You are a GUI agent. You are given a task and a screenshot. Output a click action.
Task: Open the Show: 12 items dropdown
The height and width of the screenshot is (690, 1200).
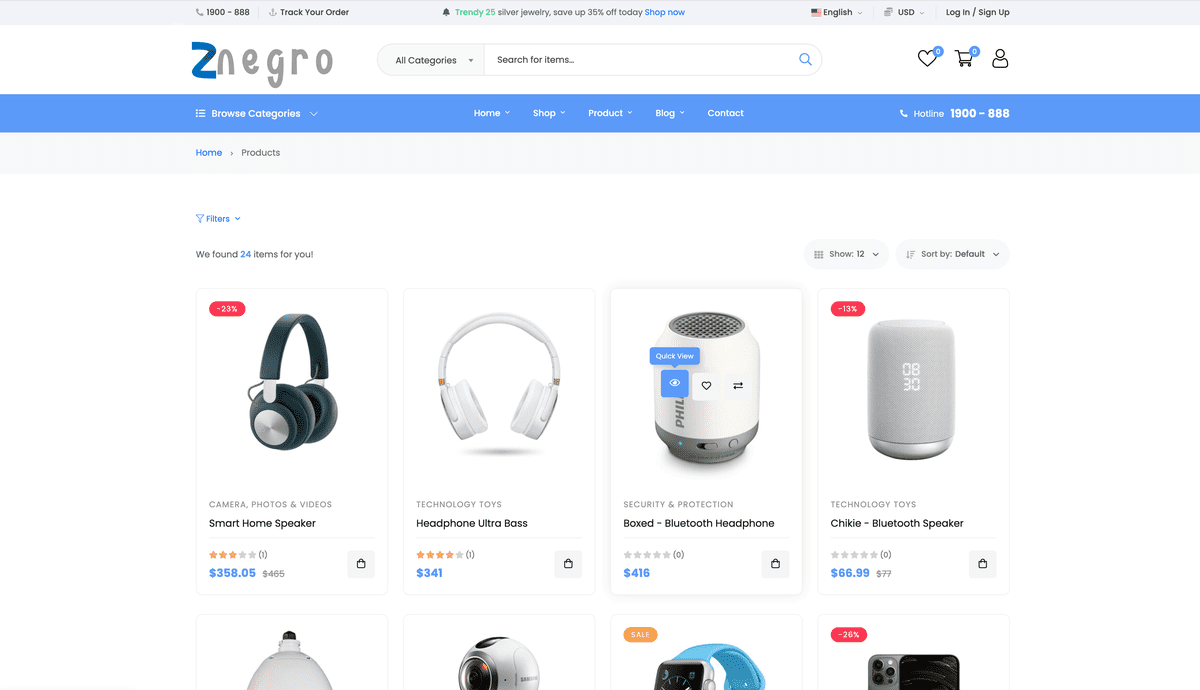coord(846,254)
